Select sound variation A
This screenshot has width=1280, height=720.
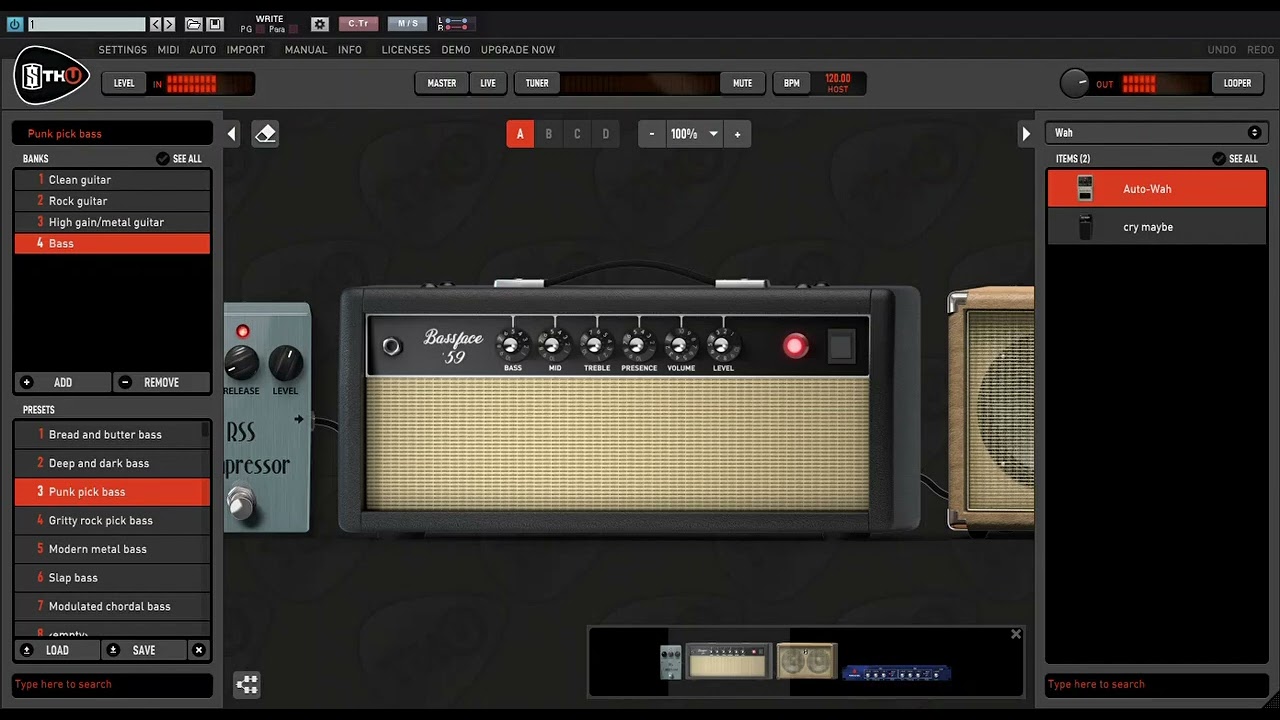coord(520,134)
